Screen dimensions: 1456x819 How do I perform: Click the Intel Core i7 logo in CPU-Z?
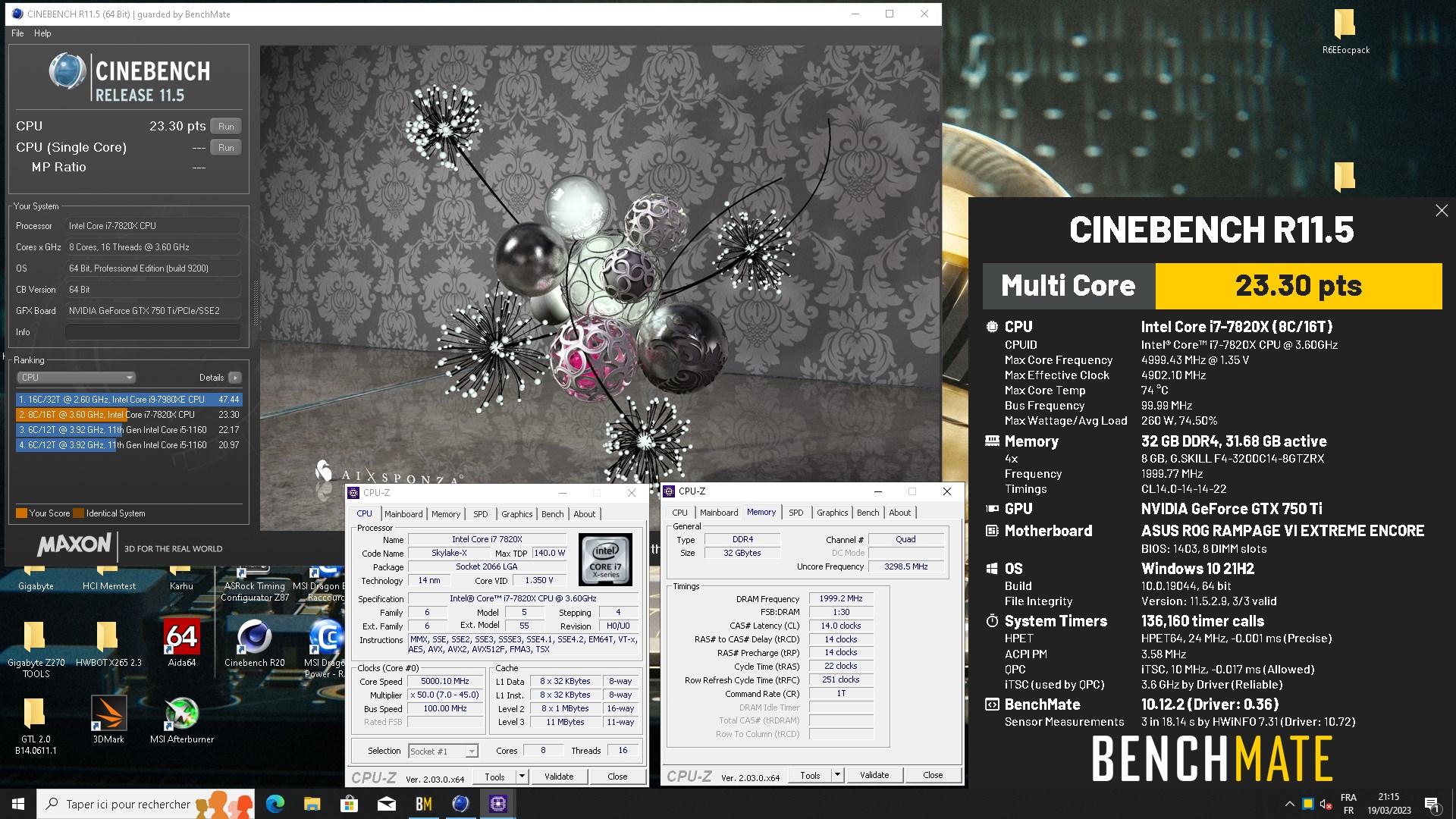click(605, 560)
